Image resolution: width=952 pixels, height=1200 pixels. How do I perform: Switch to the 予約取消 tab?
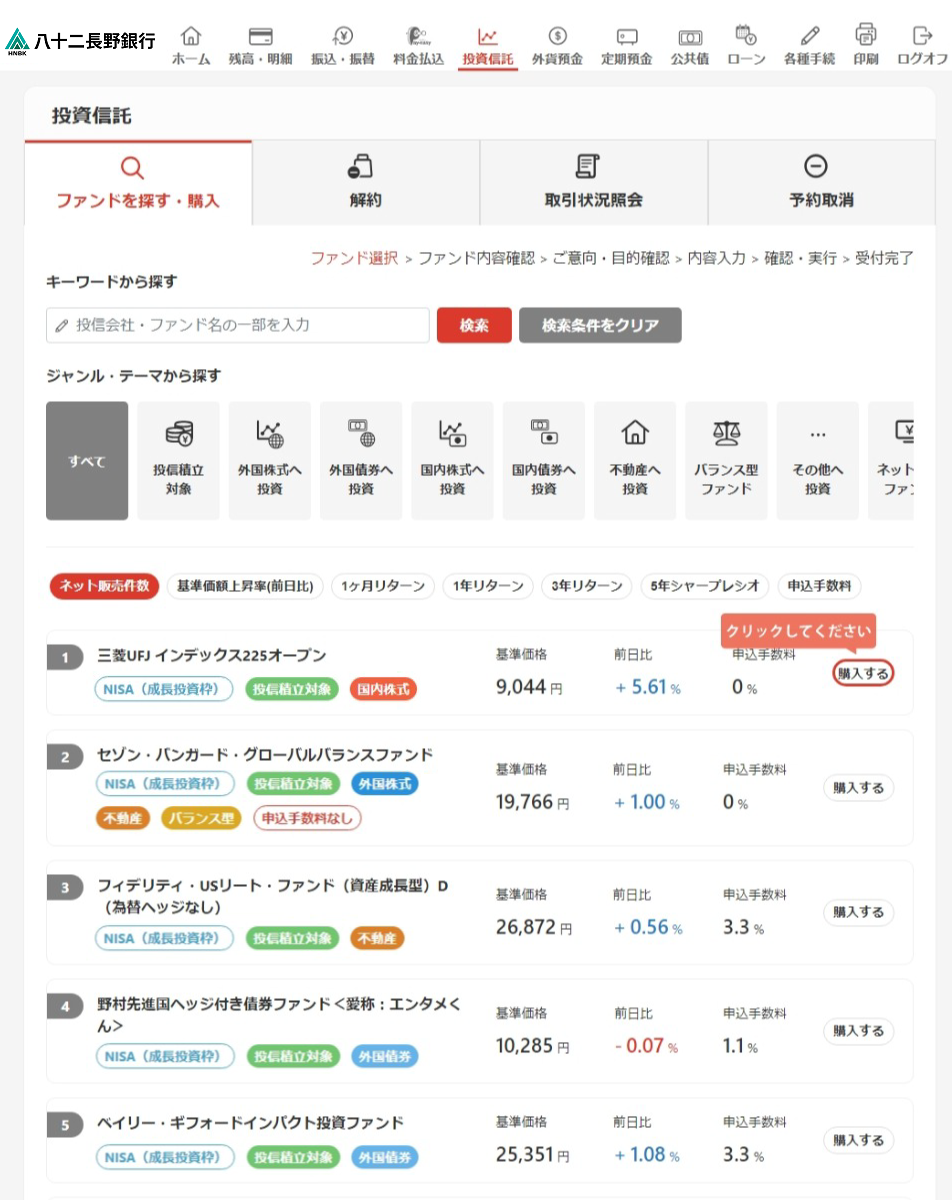[821, 182]
